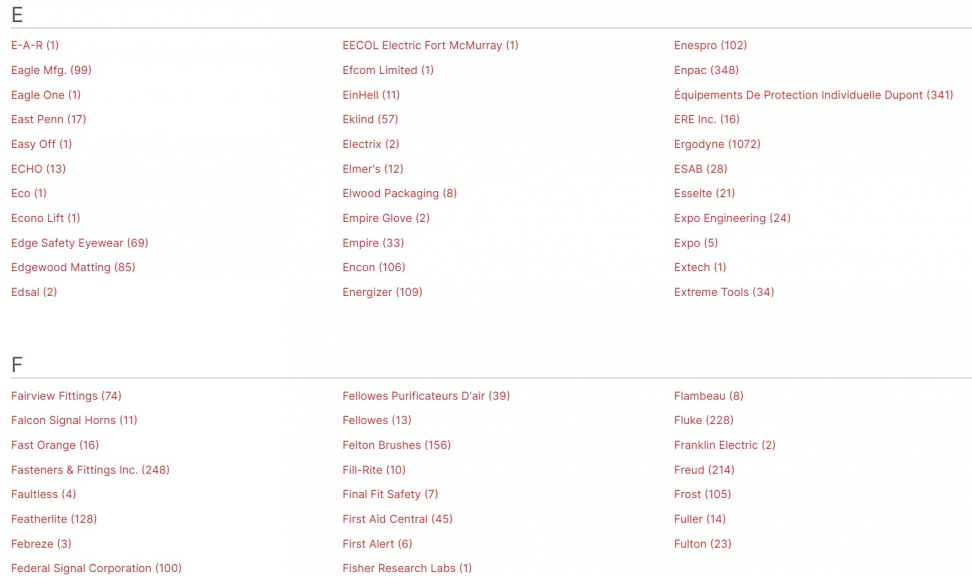Click the Eagle Mfg. (99) link

click(51, 70)
